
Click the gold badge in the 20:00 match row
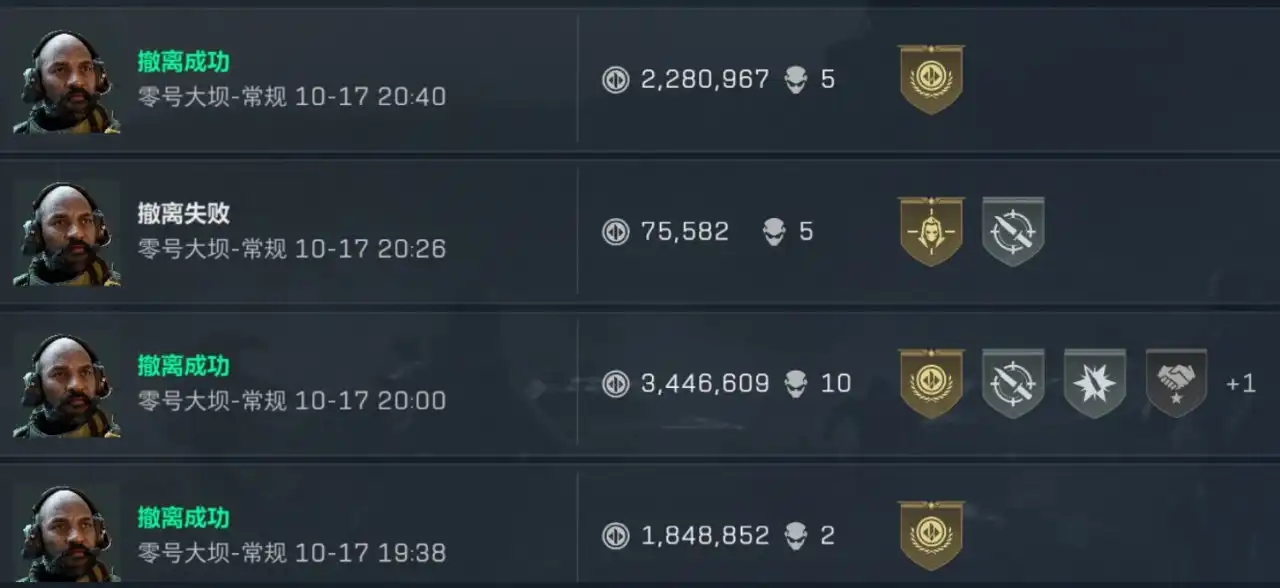[931, 383]
